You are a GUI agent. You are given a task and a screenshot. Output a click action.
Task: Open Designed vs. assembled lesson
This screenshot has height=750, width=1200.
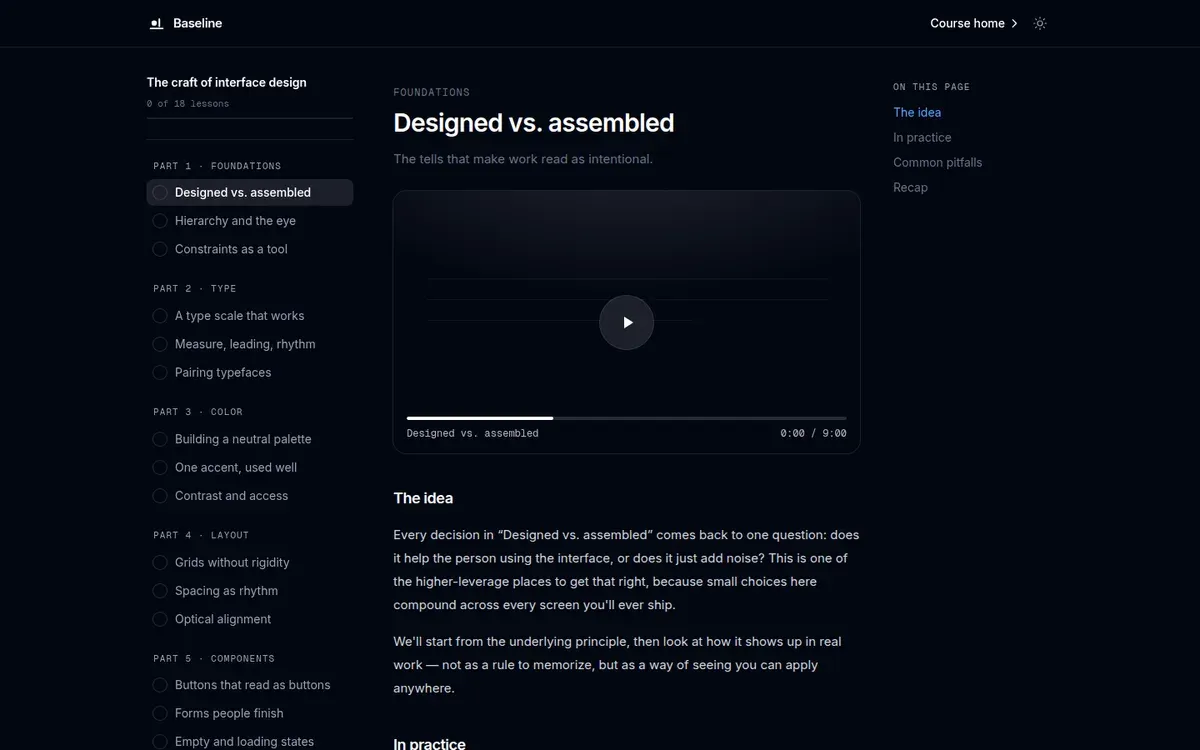pos(250,192)
